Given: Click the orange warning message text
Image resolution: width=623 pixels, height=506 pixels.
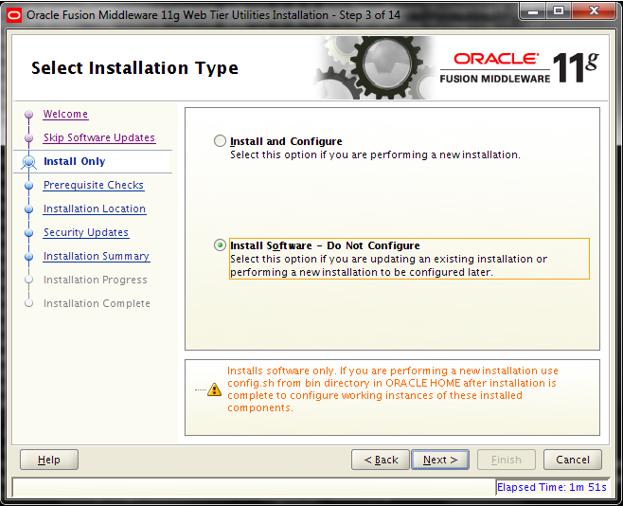Looking at the screenshot, I should tap(393, 389).
